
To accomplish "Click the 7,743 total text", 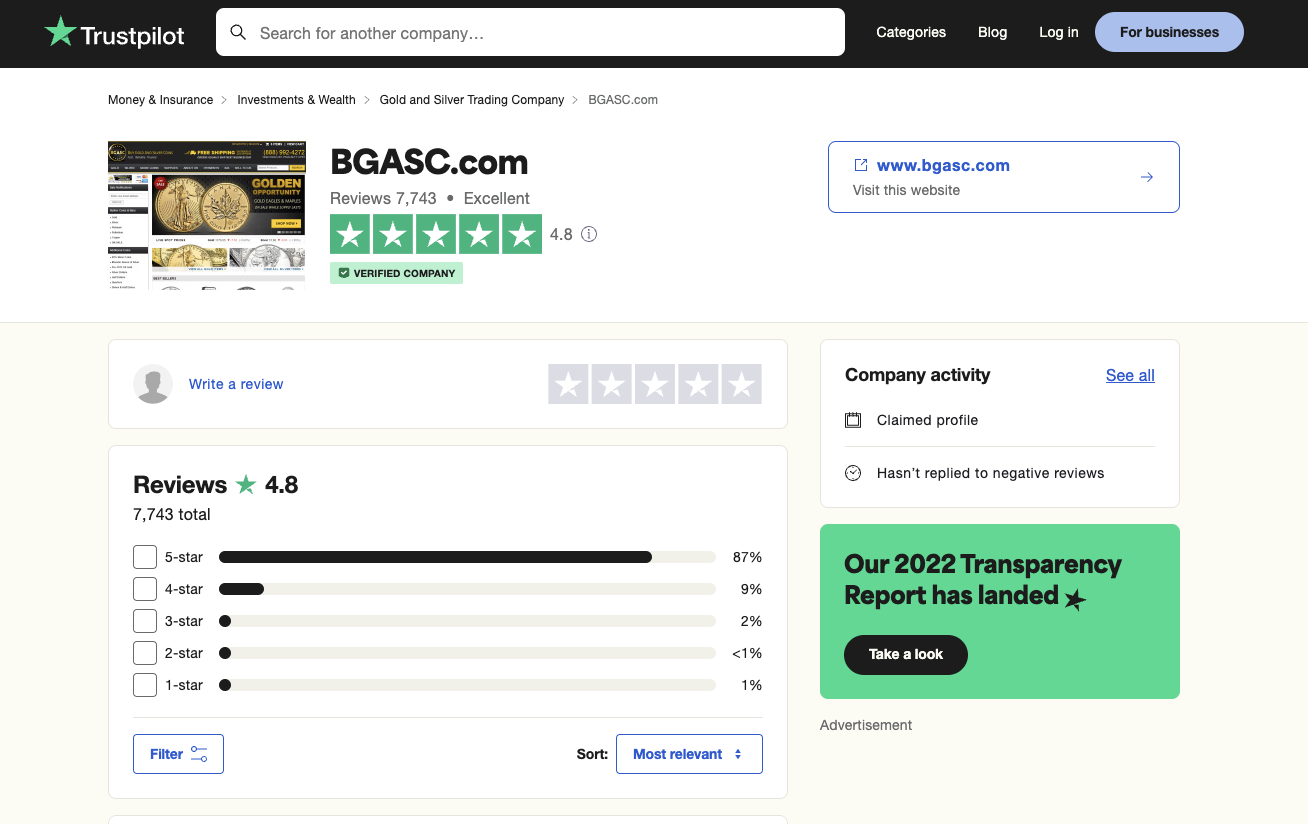I will pyautogui.click(x=172, y=515).
